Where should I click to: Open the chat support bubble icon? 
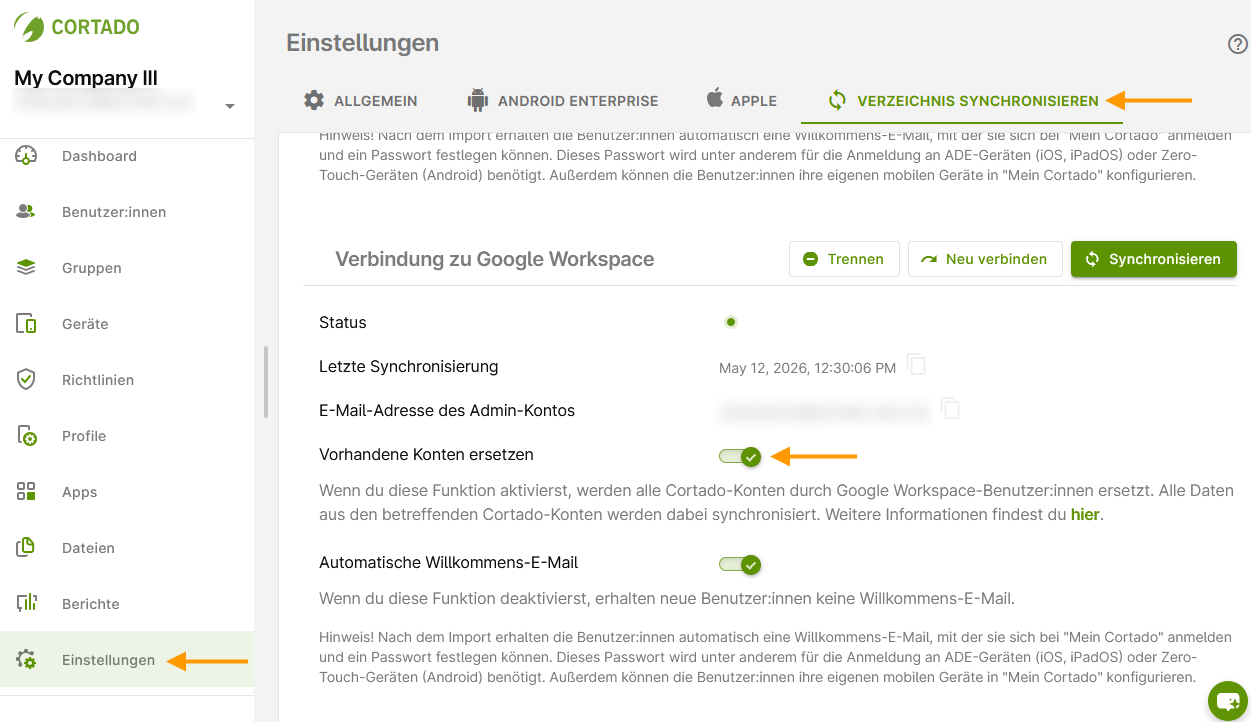click(1228, 700)
